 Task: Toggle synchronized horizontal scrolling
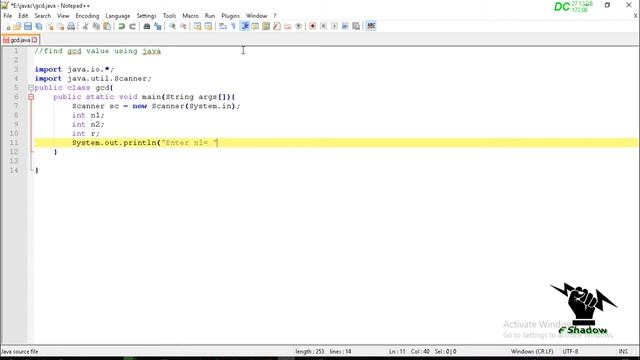coord(208,27)
